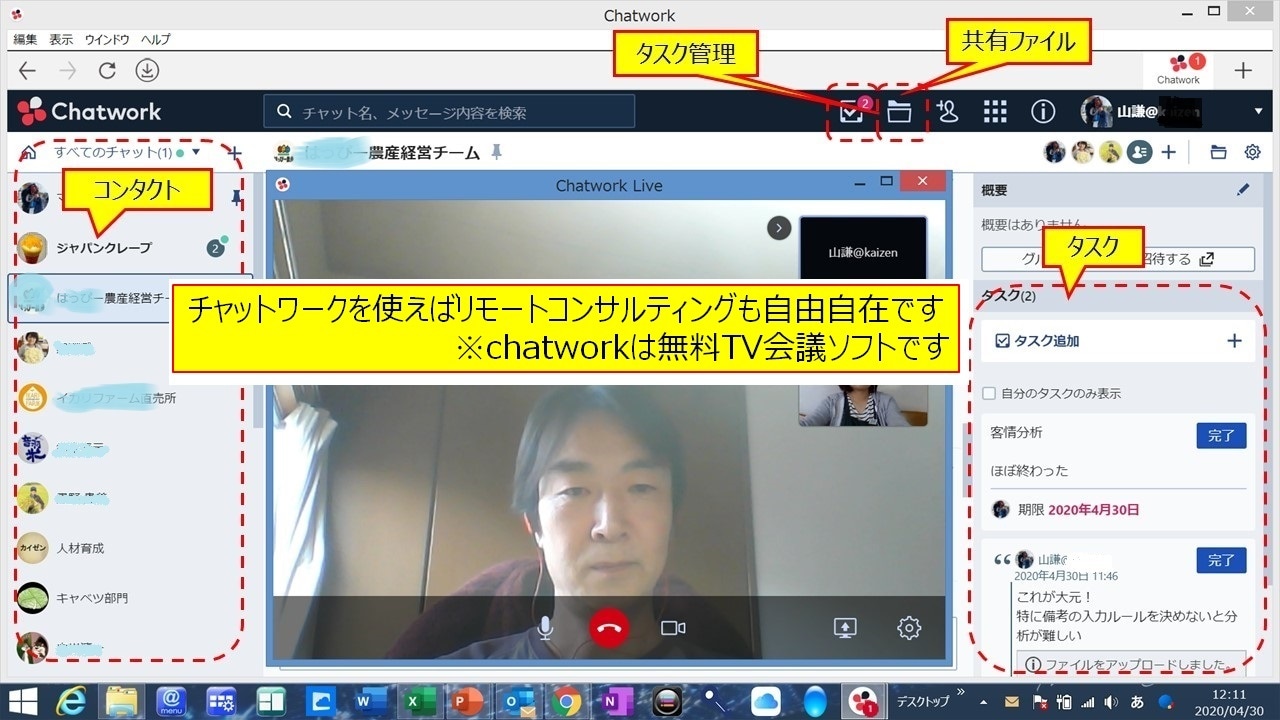
Task: Check 自分のタスクのみ表示 checkbox
Action: pos(989,394)
